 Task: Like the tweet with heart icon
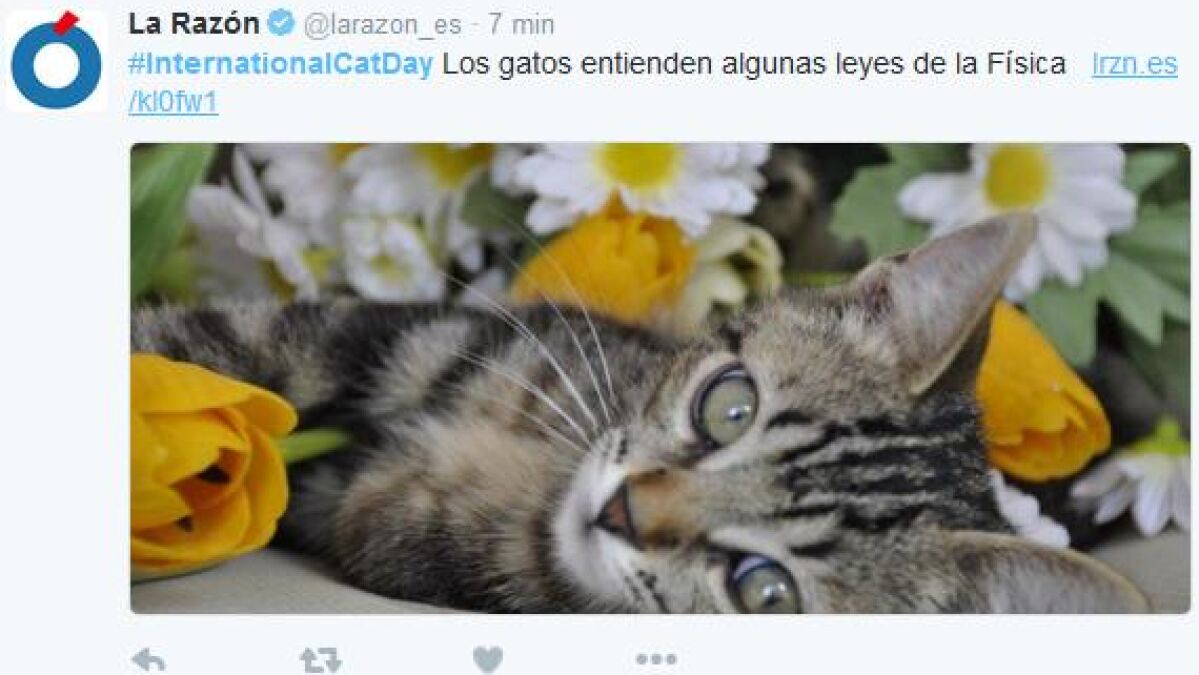tap(488, 658)
